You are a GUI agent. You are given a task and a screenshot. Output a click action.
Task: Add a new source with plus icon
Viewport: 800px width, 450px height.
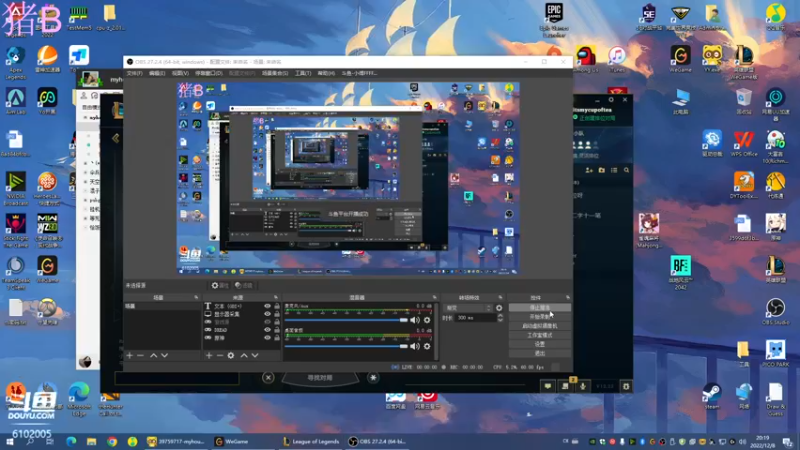pyautogui.click(x=209, y=355)
